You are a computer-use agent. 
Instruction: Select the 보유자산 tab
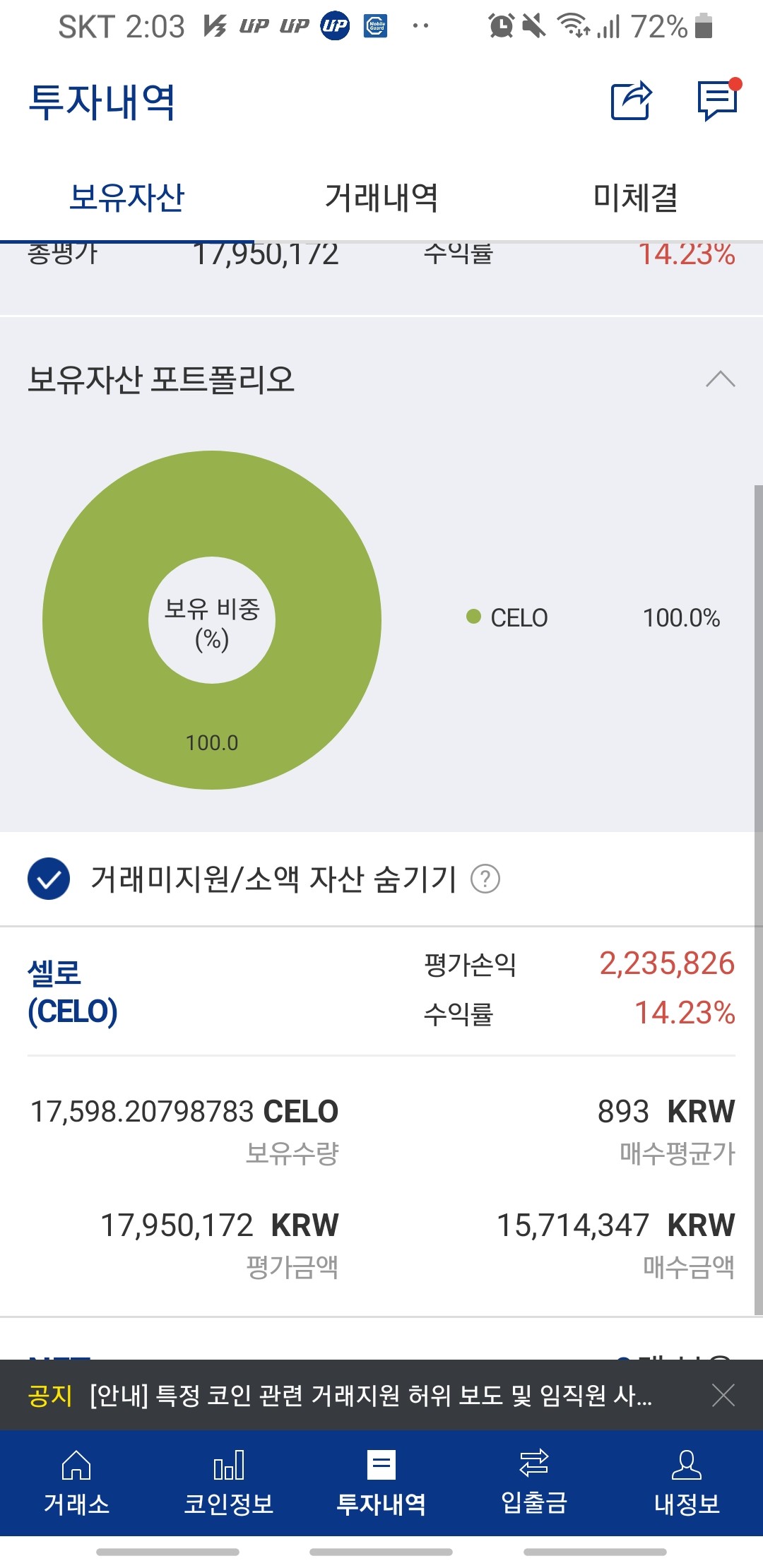tap(127, 197)
